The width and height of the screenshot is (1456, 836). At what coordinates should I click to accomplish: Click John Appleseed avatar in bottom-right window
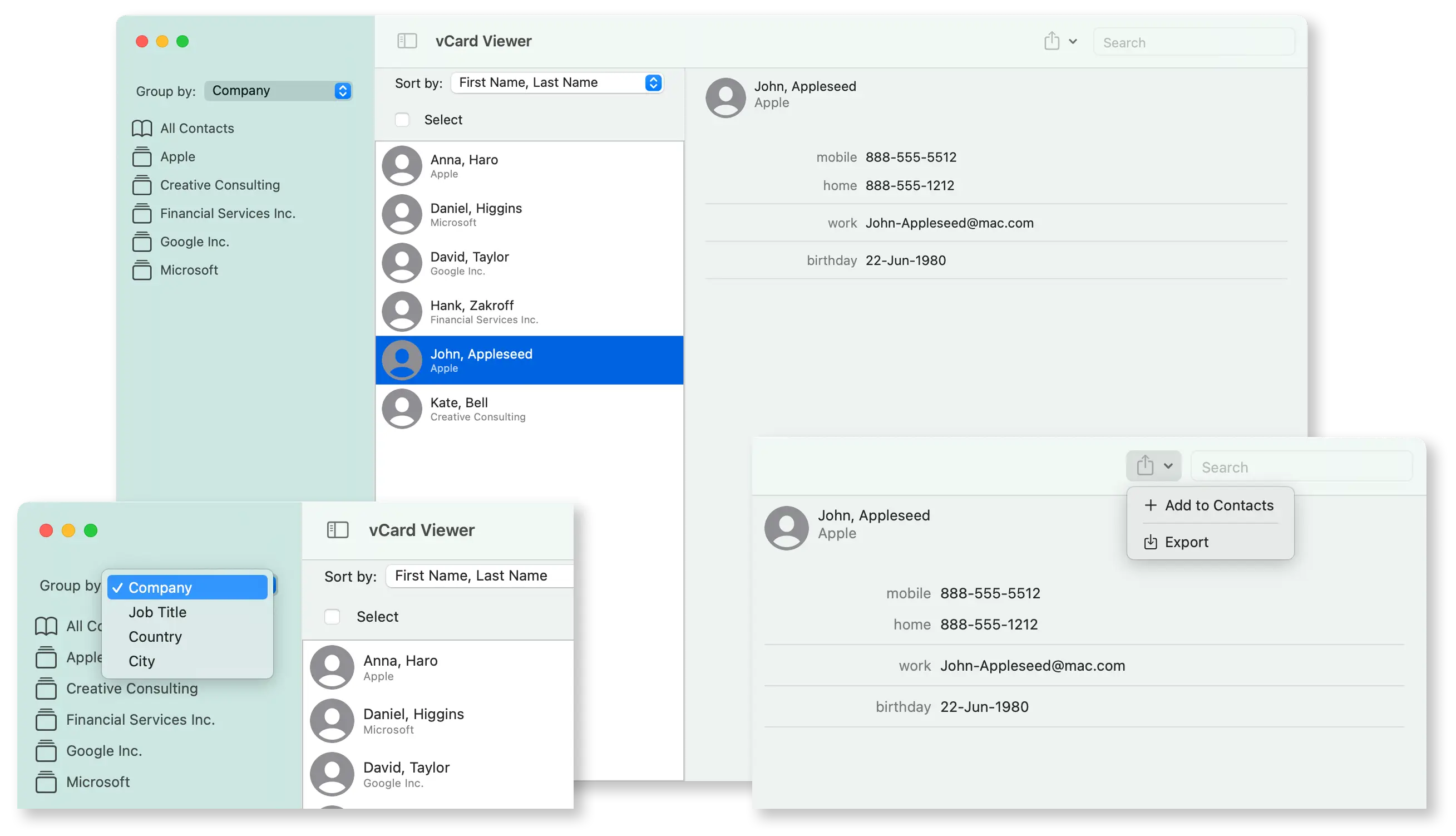tap(786, 528)
